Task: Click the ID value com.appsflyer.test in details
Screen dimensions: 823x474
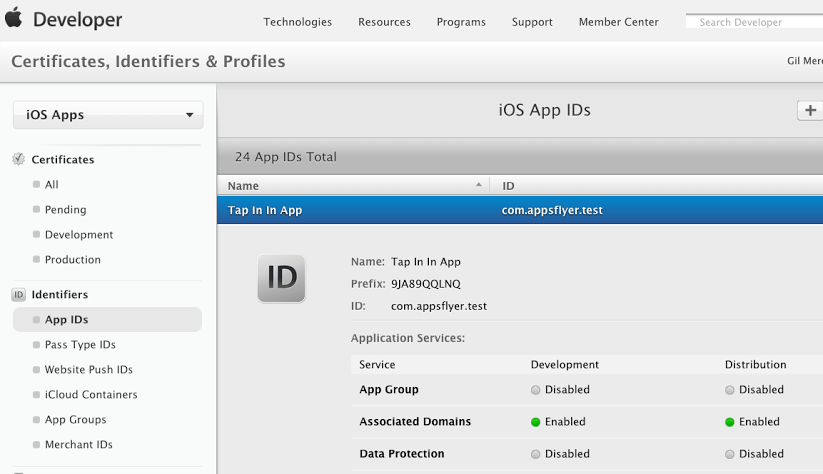Action: (439, 306)
